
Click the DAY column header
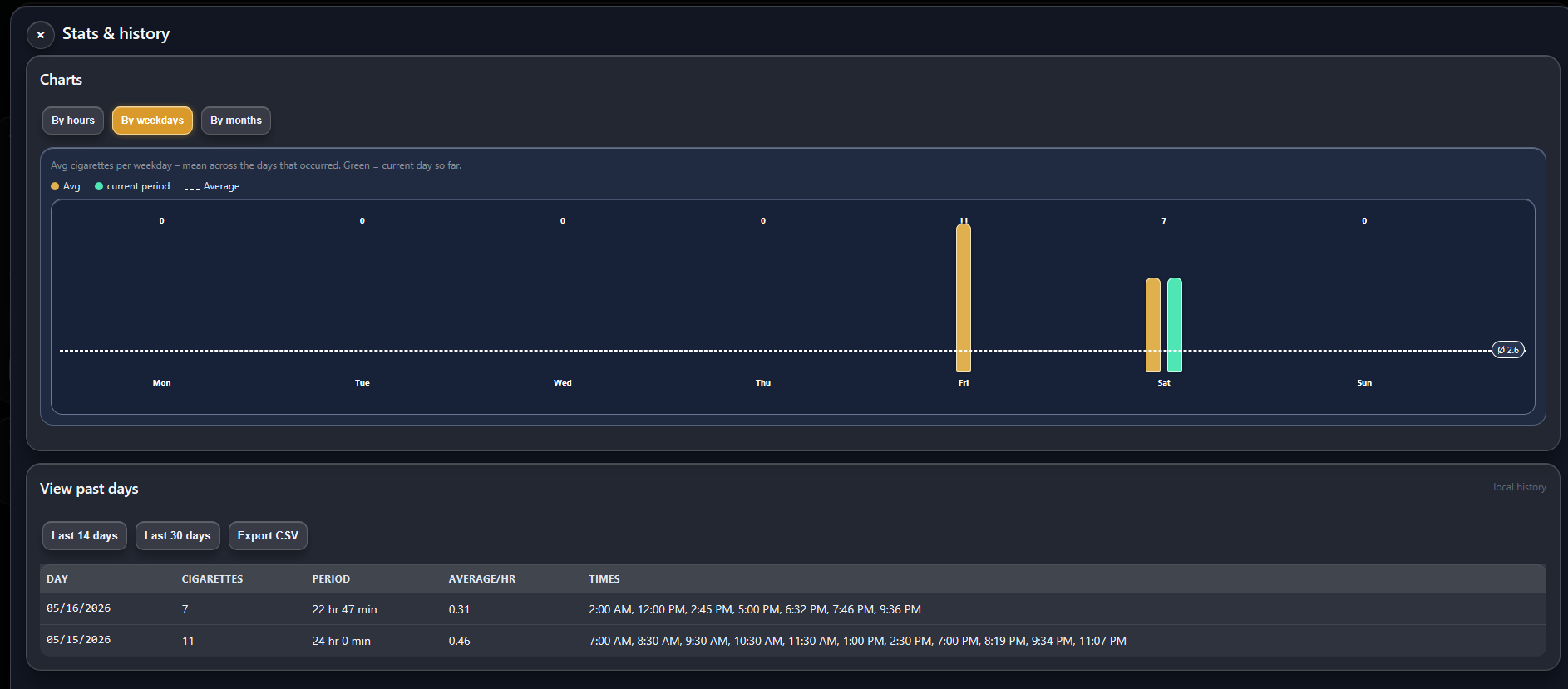(57, 579)
